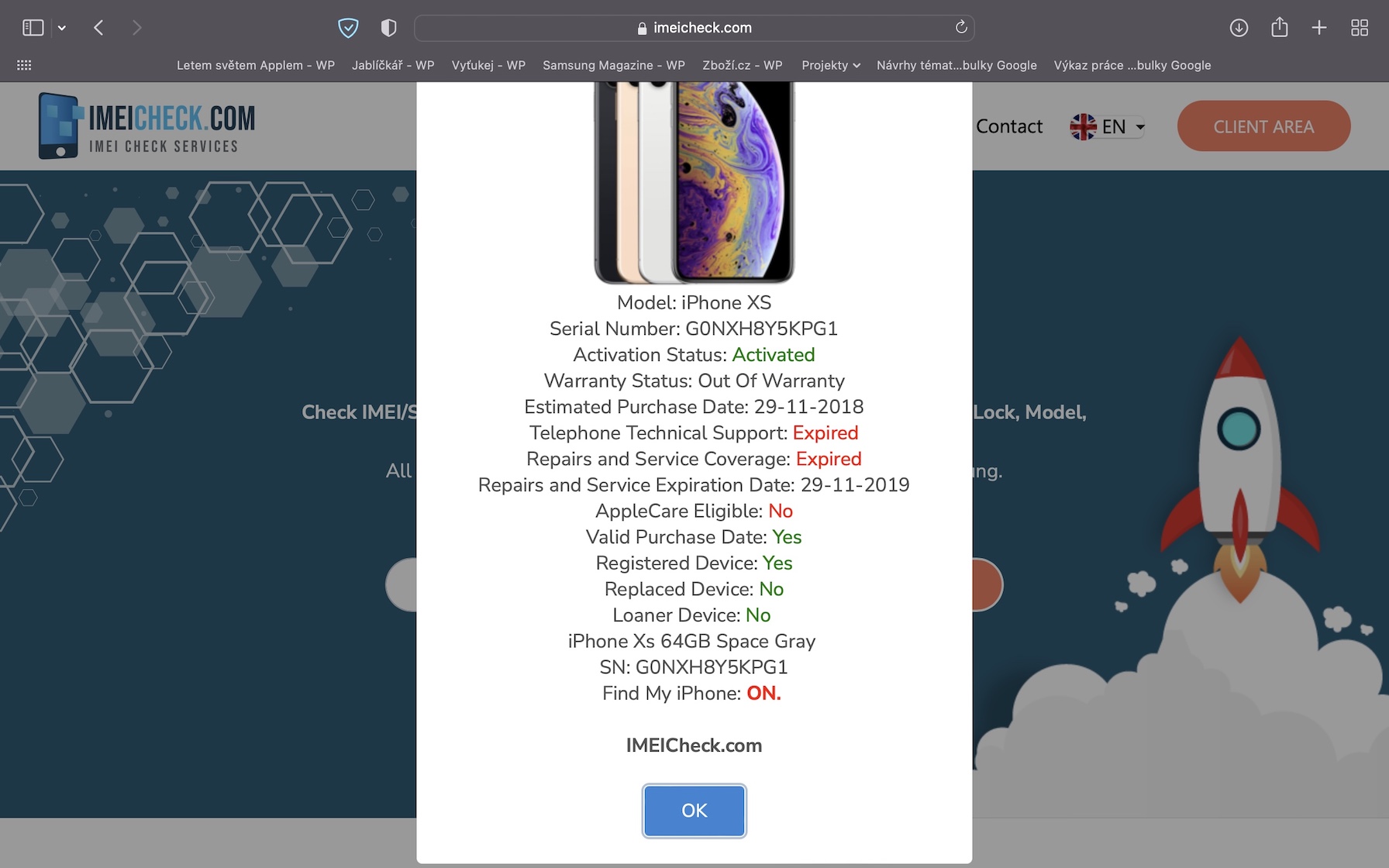Show the downloads list

[1239, 28]
